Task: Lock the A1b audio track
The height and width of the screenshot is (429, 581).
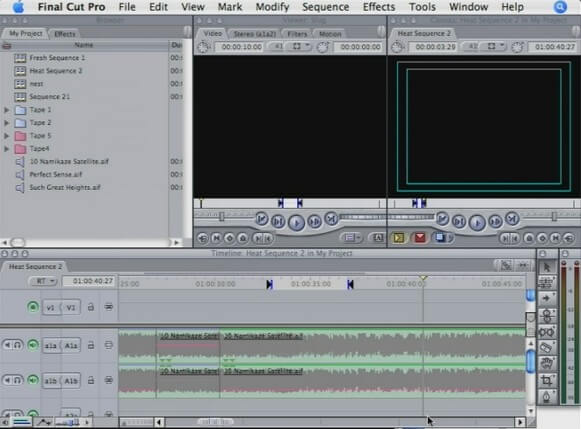Action: click(x=90, y=380)
